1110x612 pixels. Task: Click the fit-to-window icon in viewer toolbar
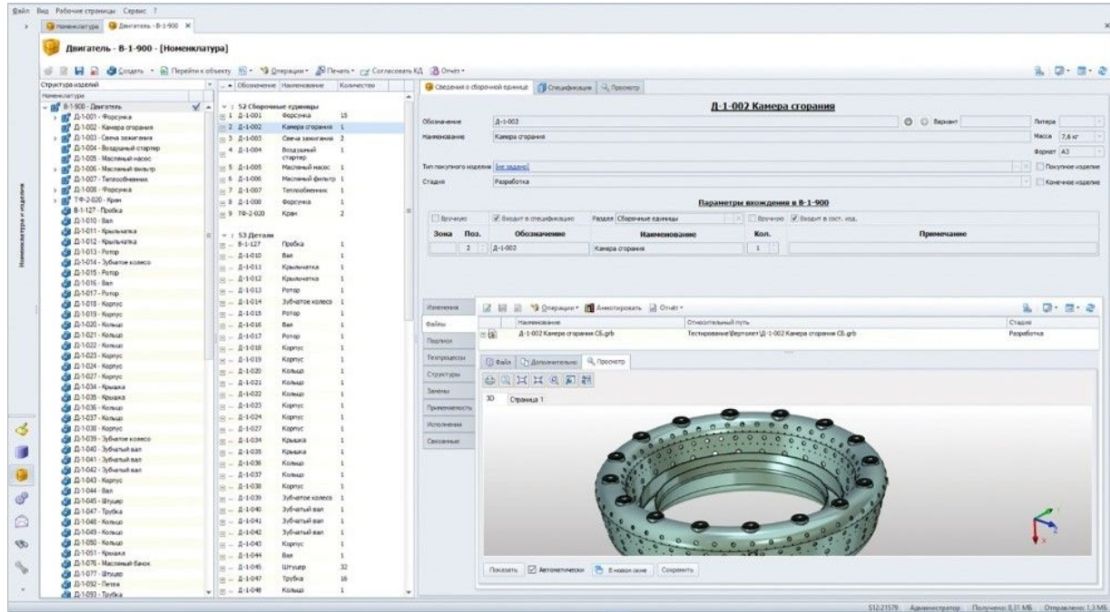(522, 381)
